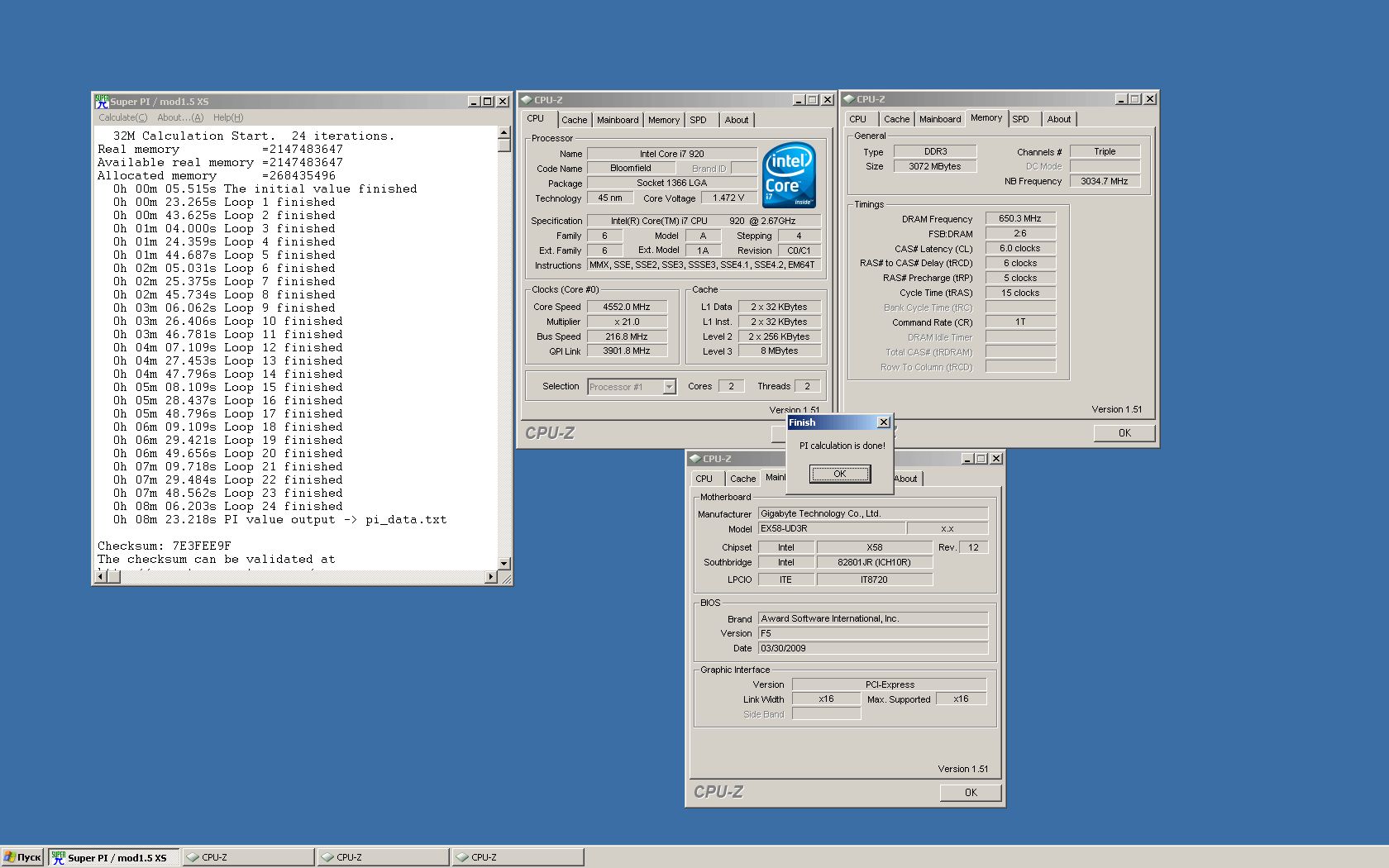
Task: Switch to Cache tab in mainboard CPU-Z window
Action: tap(742, 479)
